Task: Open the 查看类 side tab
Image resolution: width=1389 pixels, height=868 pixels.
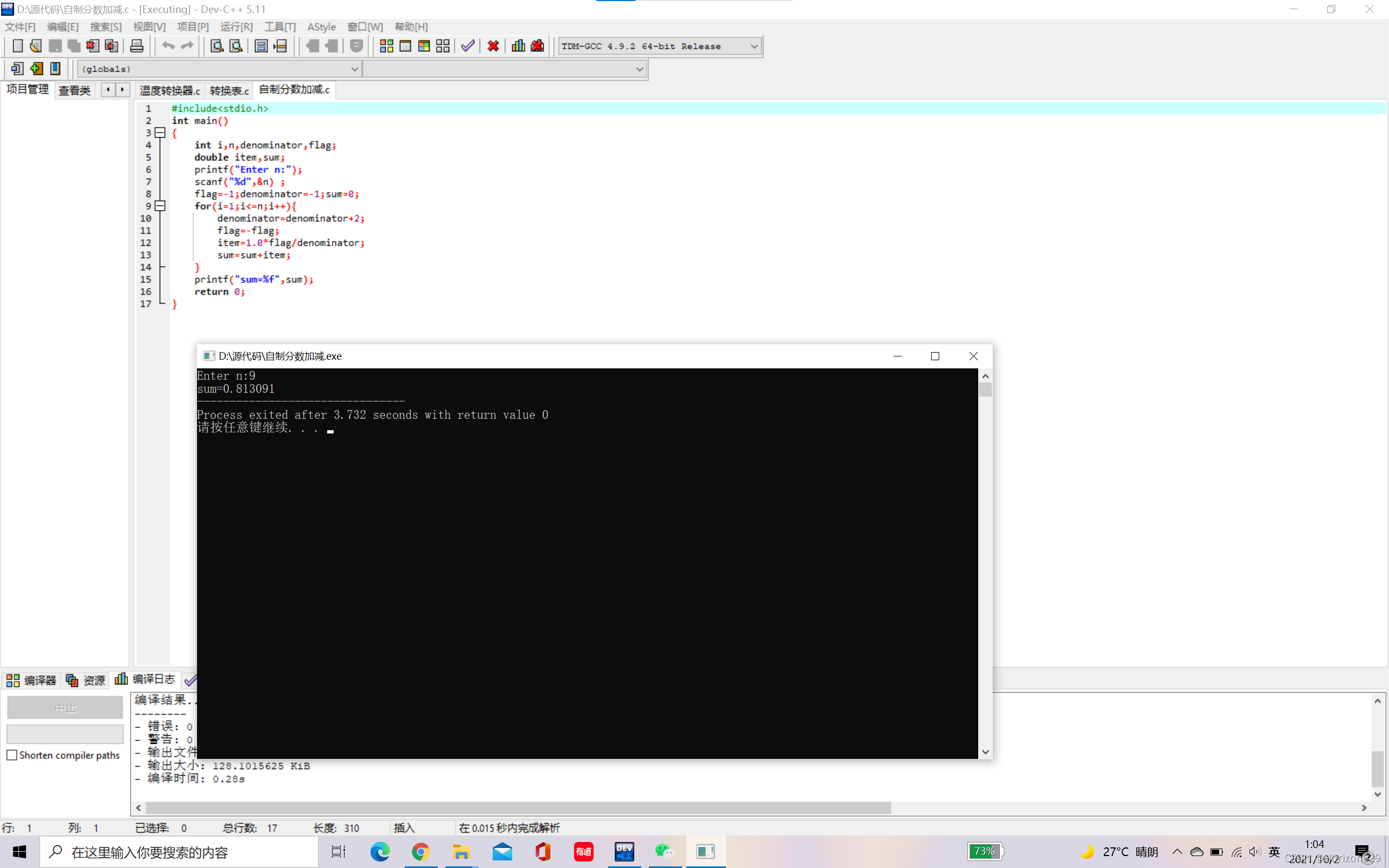Action: pos(75,90)
